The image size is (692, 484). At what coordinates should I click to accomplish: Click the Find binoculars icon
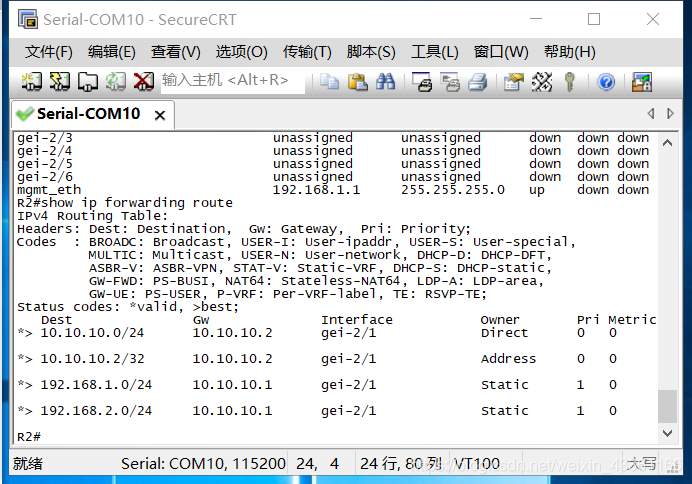coord(385,82)
